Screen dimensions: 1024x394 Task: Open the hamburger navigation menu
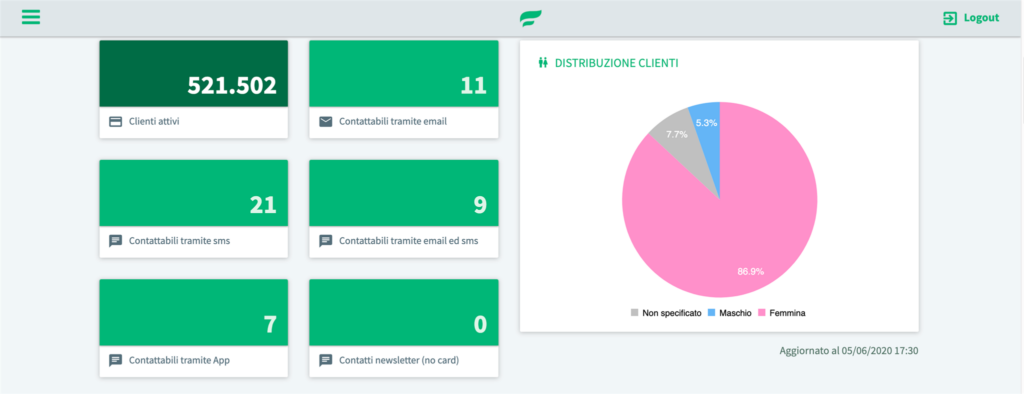pos(31,18)
